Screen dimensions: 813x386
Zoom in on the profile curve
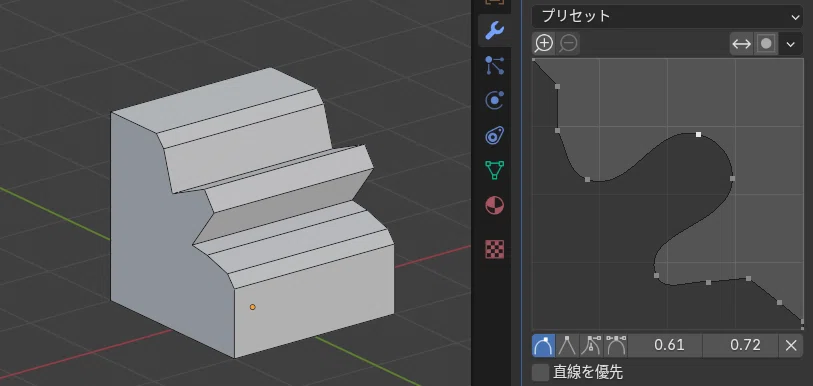pyautogui.click(x=544, y=44)
